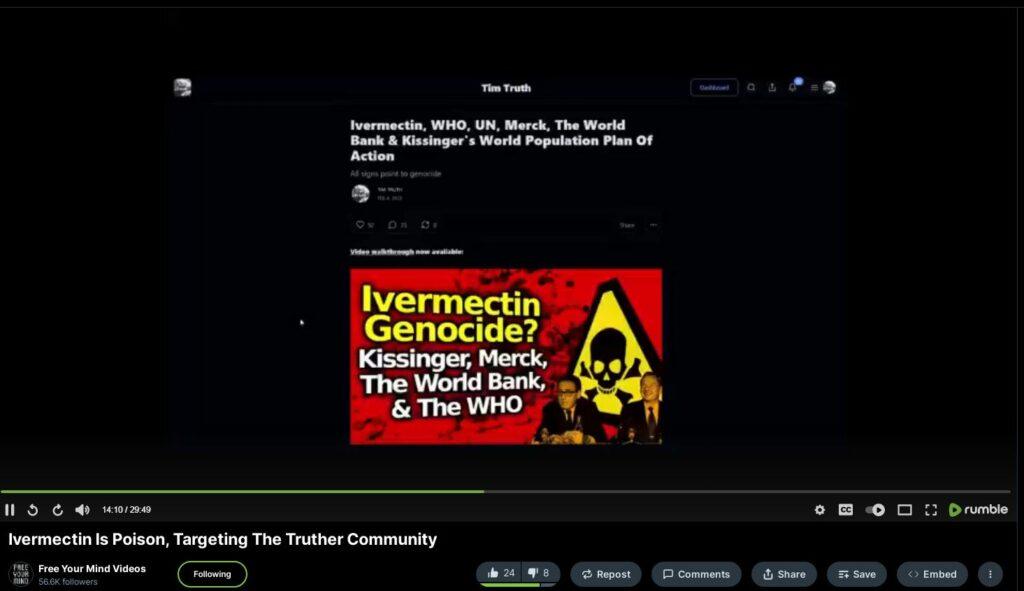Click the video title Ivermectin Is Poison
This screenshot has width=1024, height=591.
pyautogui.click(x=222, y=539)
